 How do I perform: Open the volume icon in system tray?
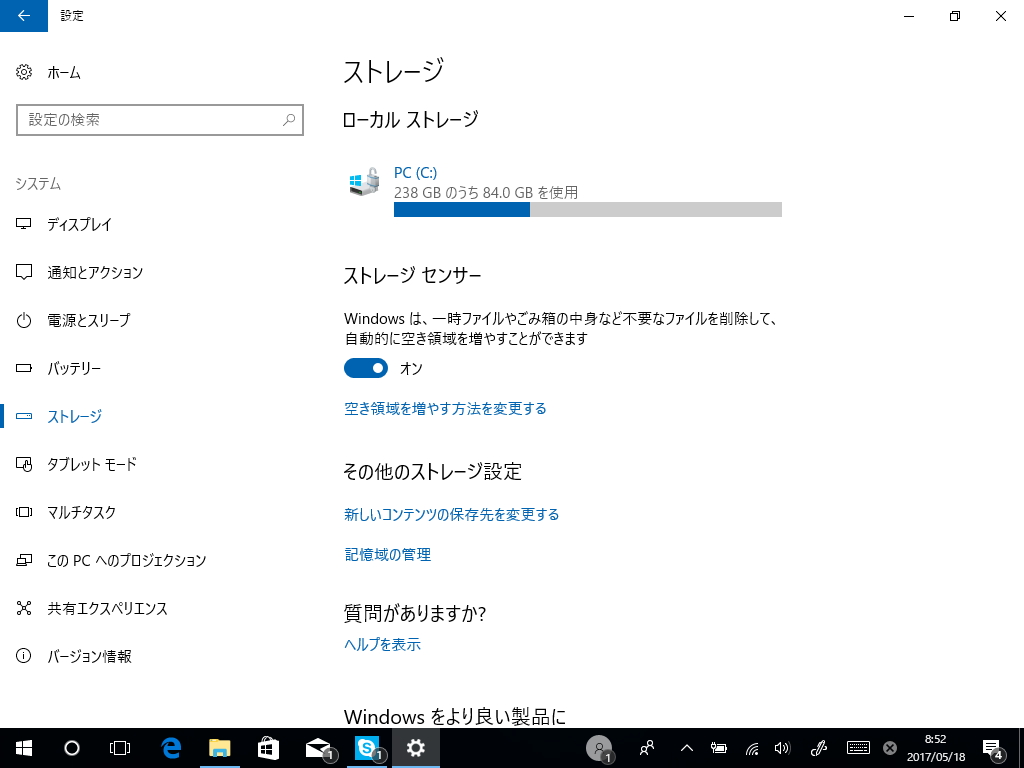click(x=781, y=747)
